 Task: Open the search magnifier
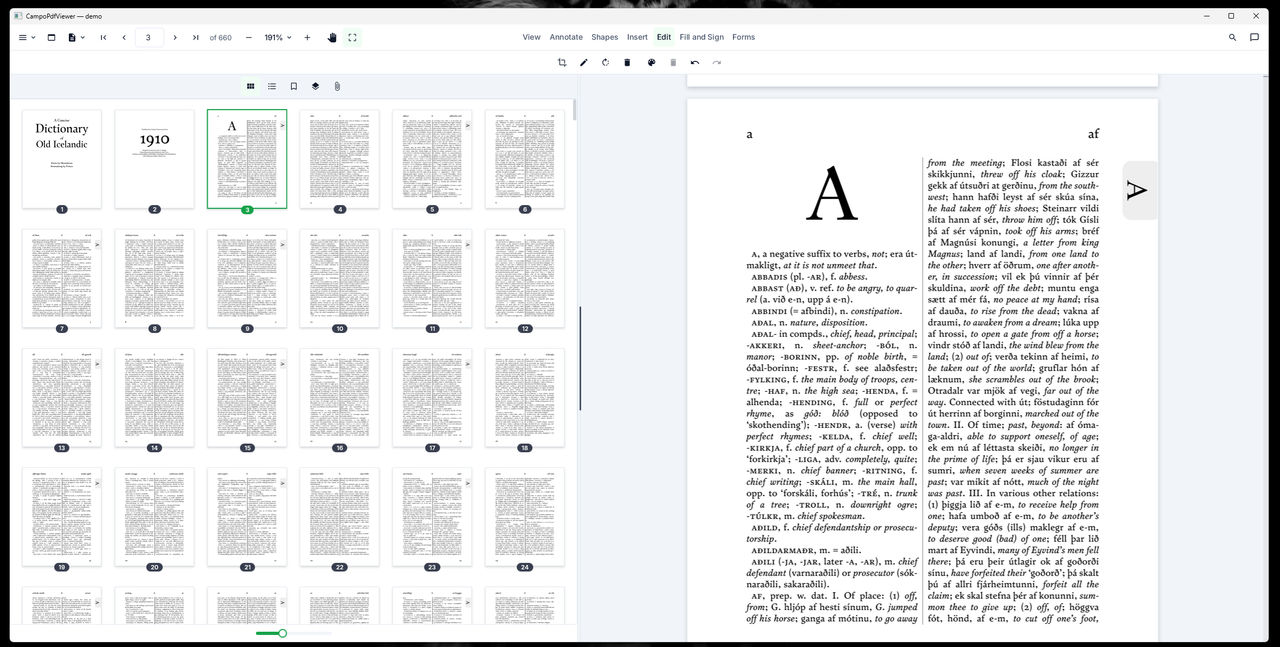tap(1232, 37)
